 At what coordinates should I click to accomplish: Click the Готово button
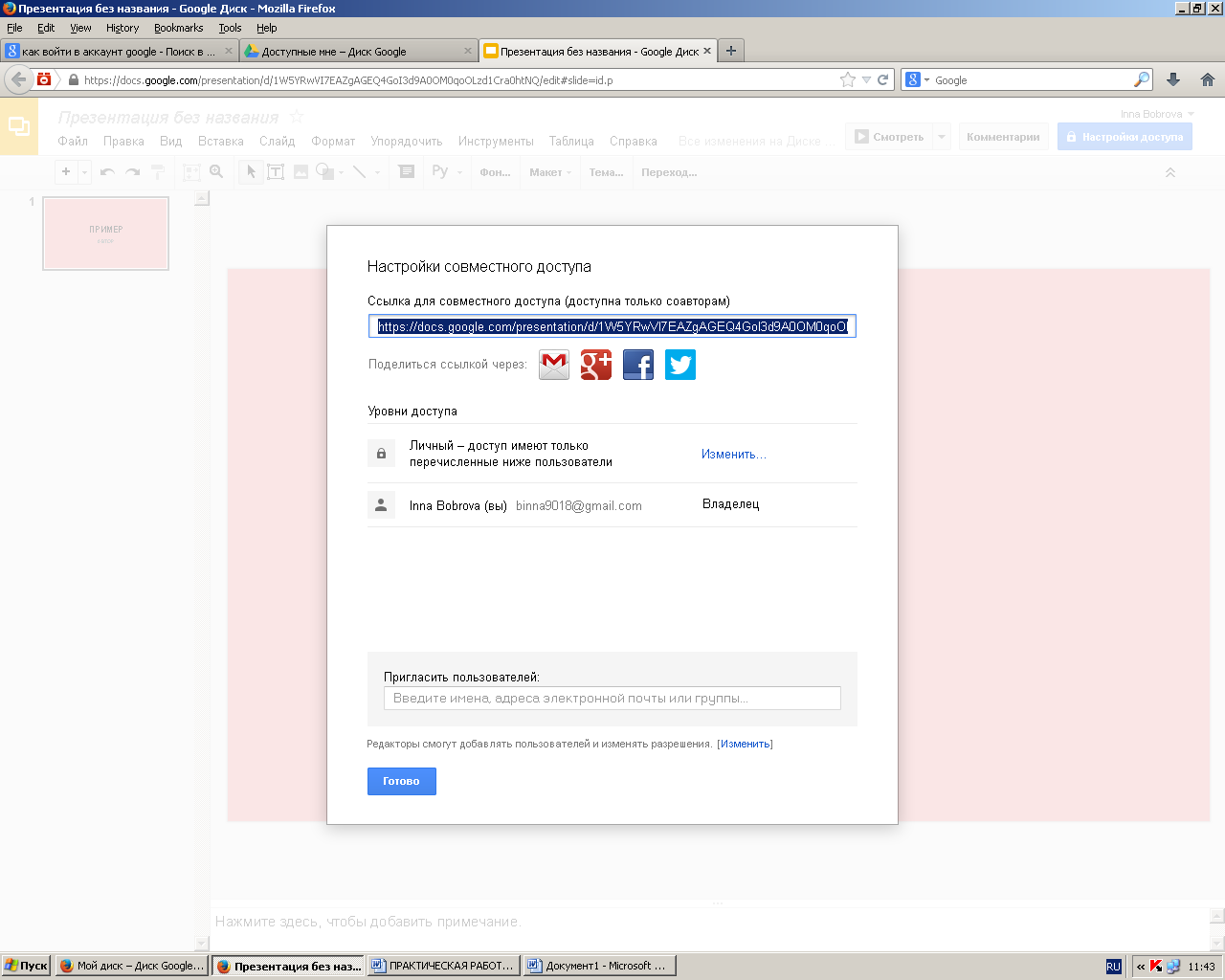pos(402,781)
